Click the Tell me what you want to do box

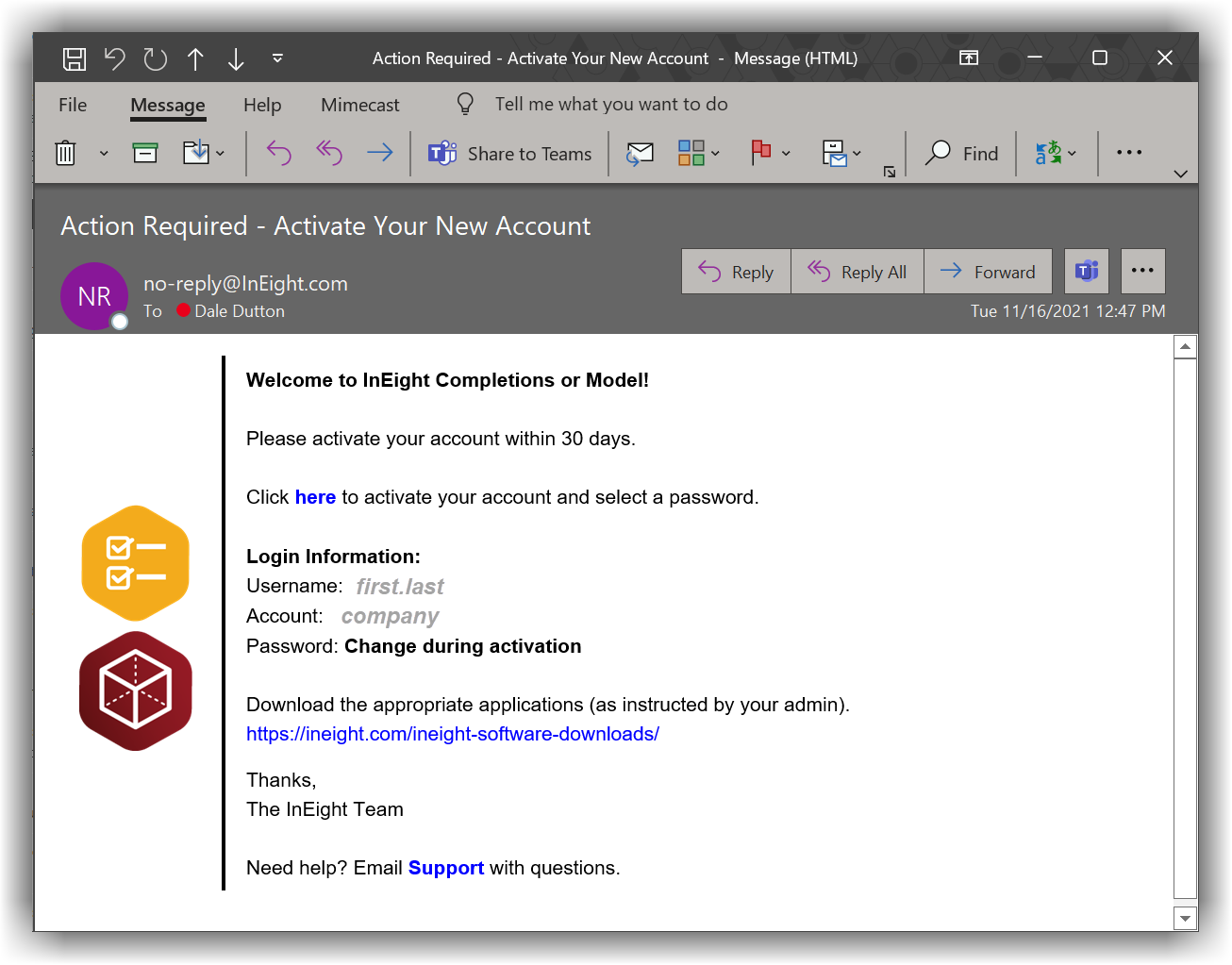point(611,104)
